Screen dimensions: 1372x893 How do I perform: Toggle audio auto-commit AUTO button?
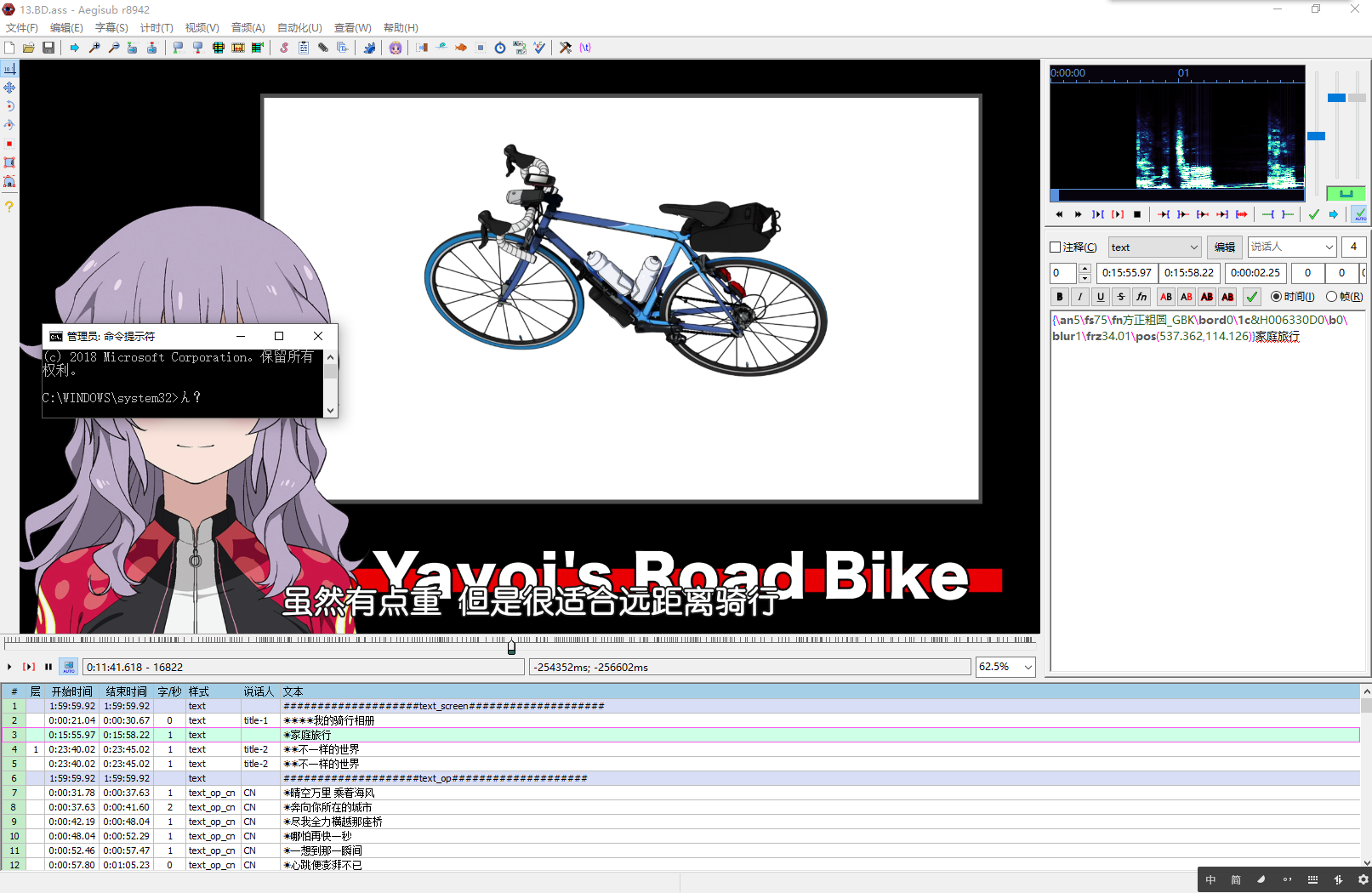[1360, 214]
